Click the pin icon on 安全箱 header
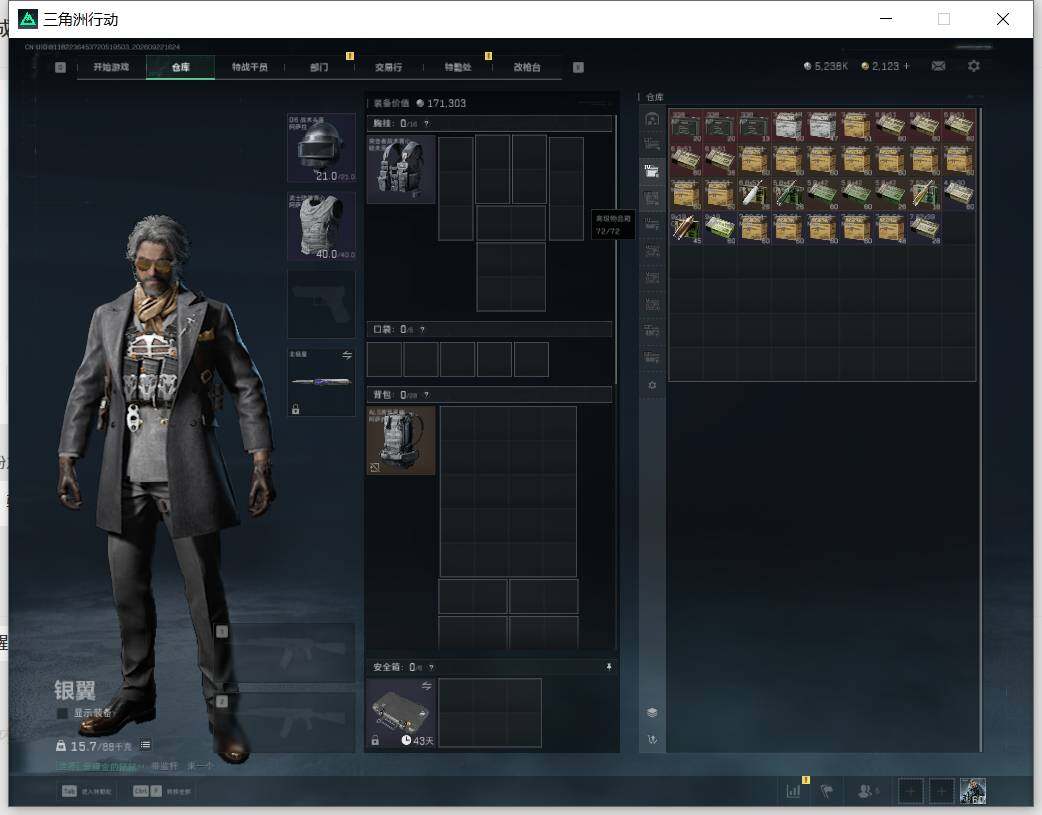Viewport: 1042px width, 815px height. click(x=609, y=667)
